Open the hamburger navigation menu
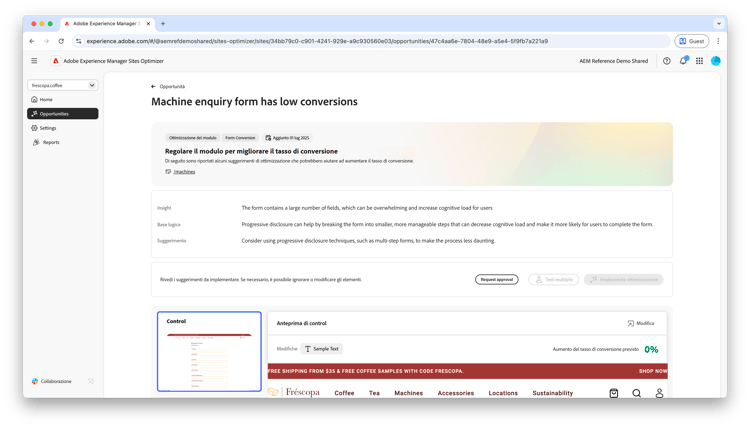Image resolution: width=750 pixels, height=428 pixels. click(x=34, y=61)
